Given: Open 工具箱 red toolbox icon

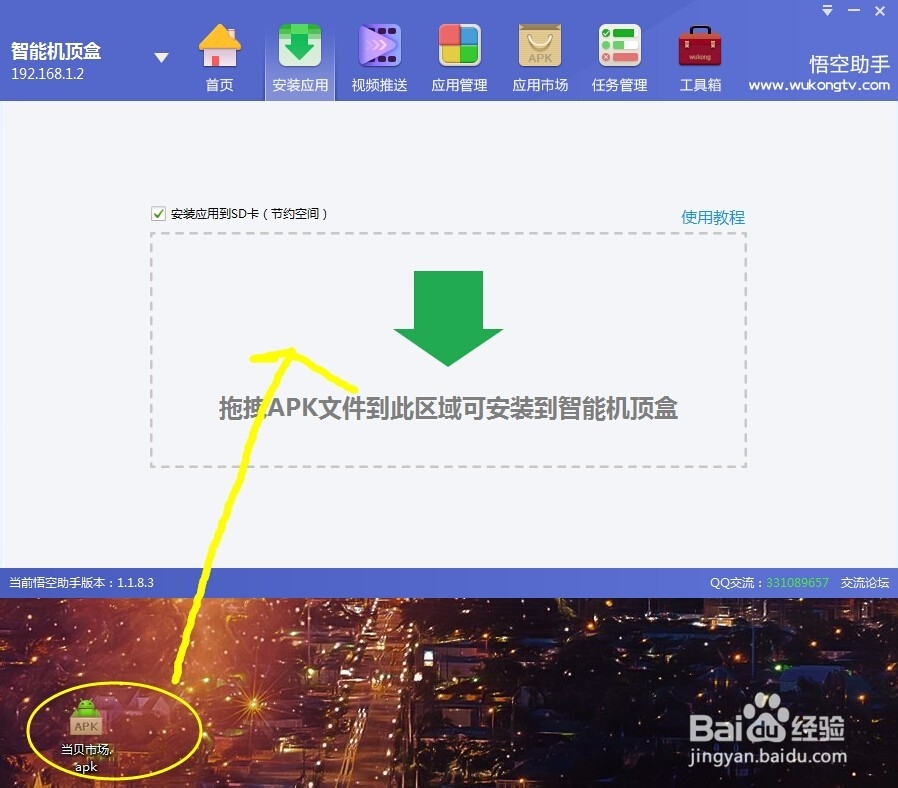Looking at the screenshot, I should [700, 46].
